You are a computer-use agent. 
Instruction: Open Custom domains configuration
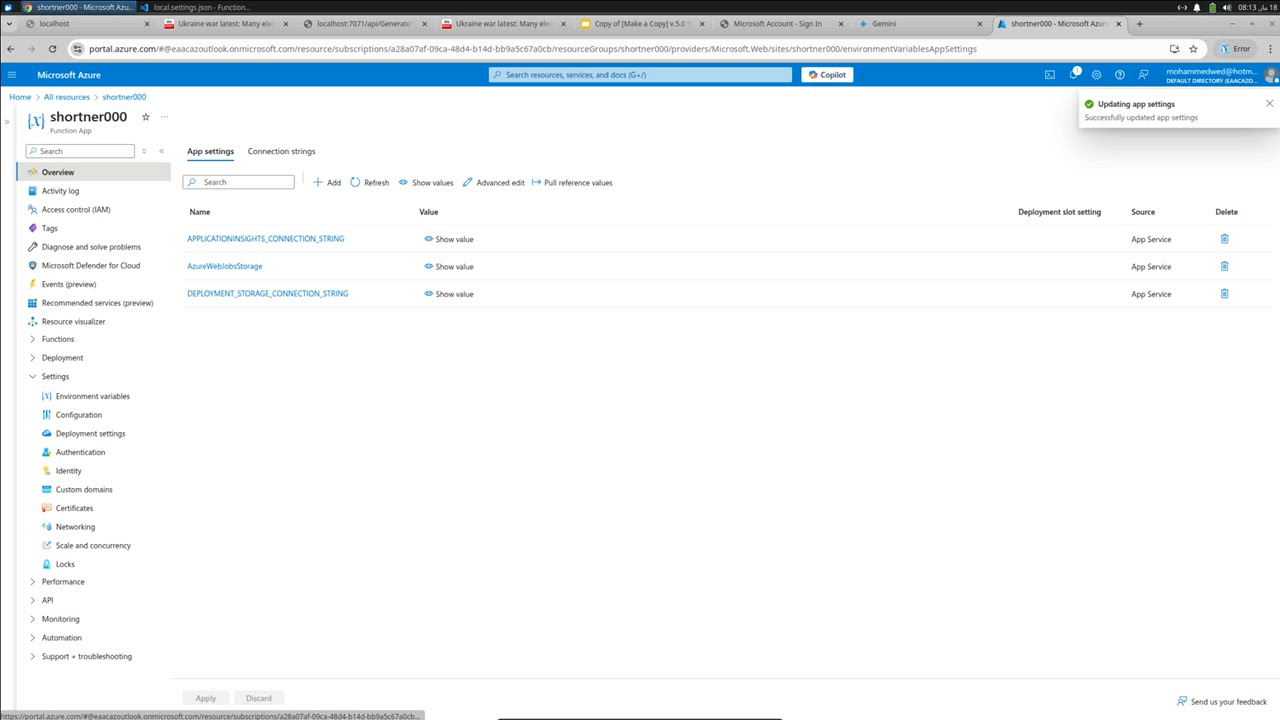[84, 489]
